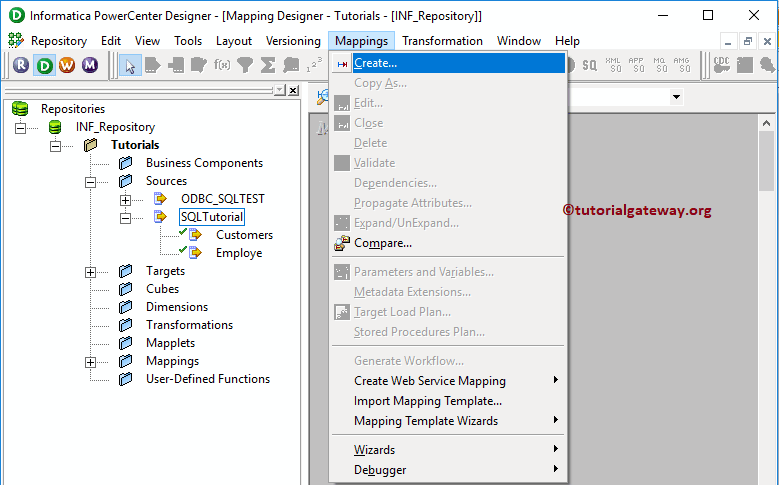The height and width of the screenshot is (485, 779).
Task: Click the SQ source qualifier toolbar icon
Action: coord(589,65)
